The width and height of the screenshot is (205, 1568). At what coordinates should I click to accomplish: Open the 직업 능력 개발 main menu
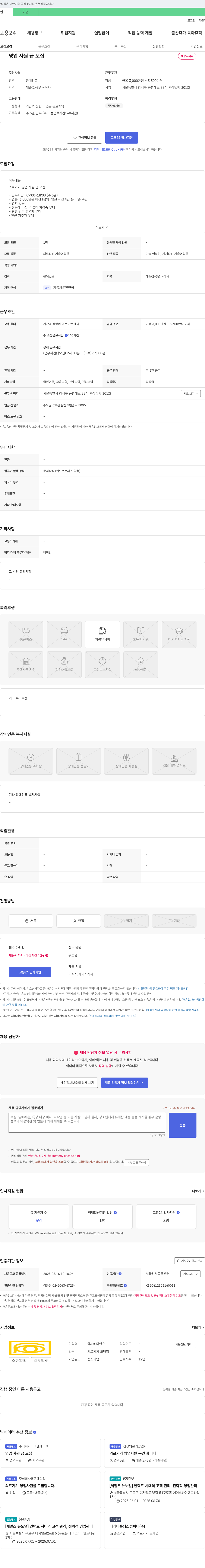pos(140,33)
